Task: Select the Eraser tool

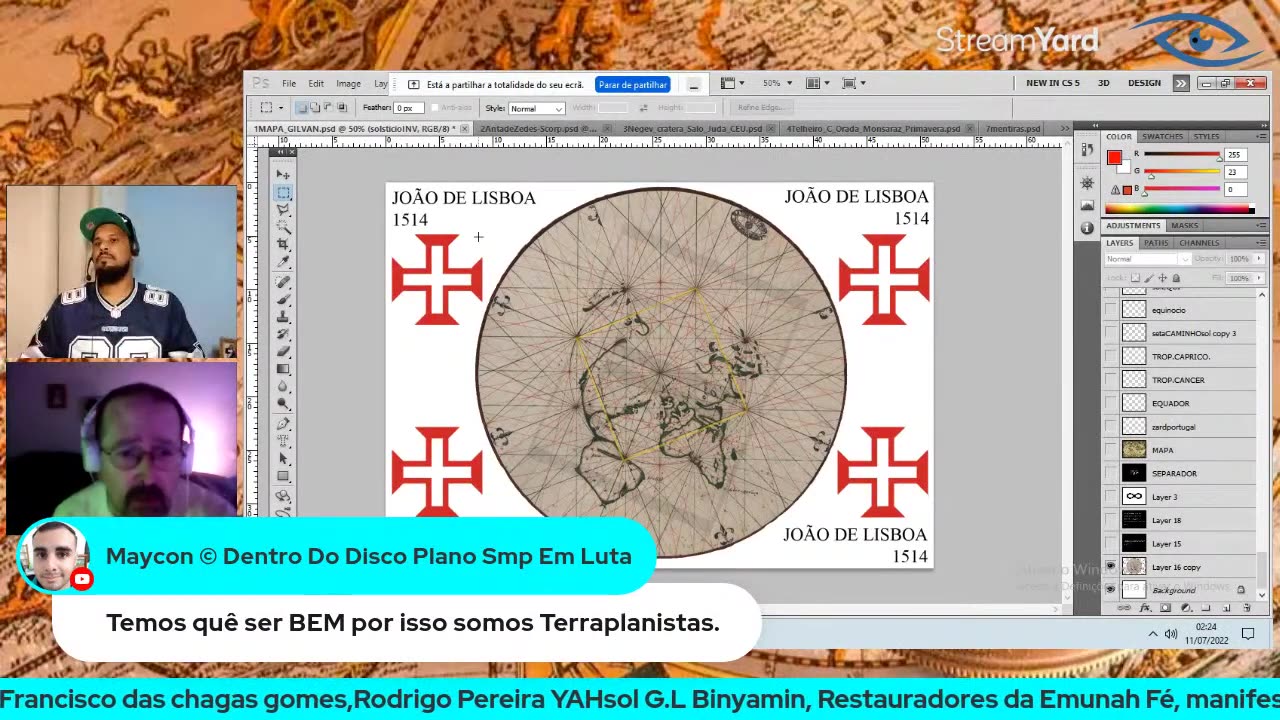Action: pos(283,351)
